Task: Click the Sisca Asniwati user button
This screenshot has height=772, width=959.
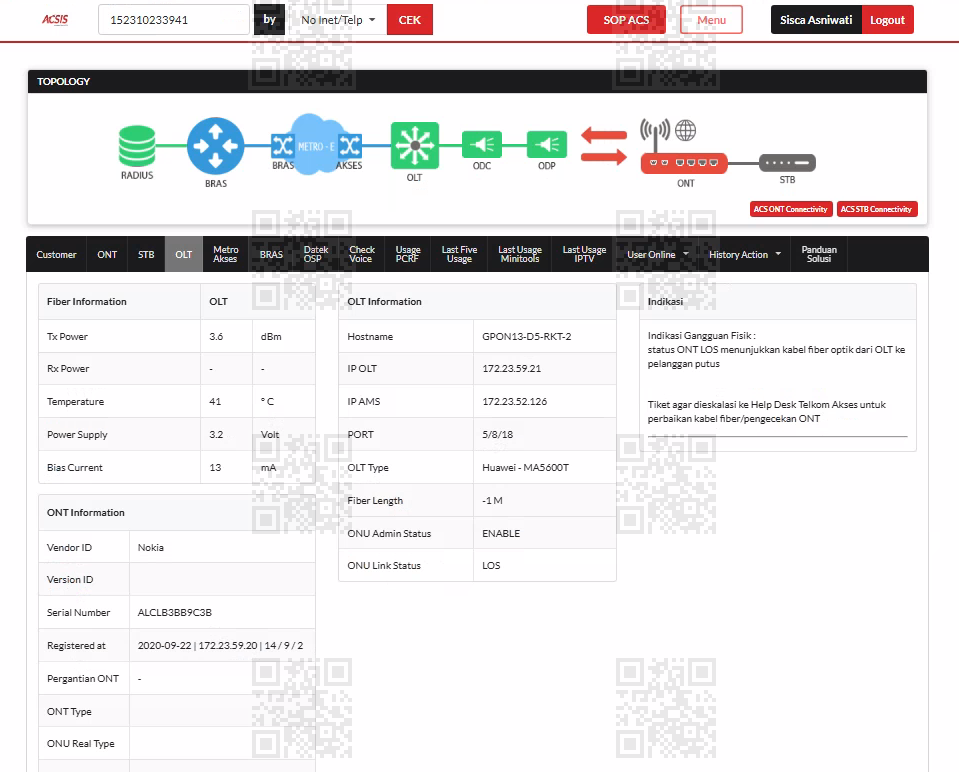Action: [x=816, y=20]
